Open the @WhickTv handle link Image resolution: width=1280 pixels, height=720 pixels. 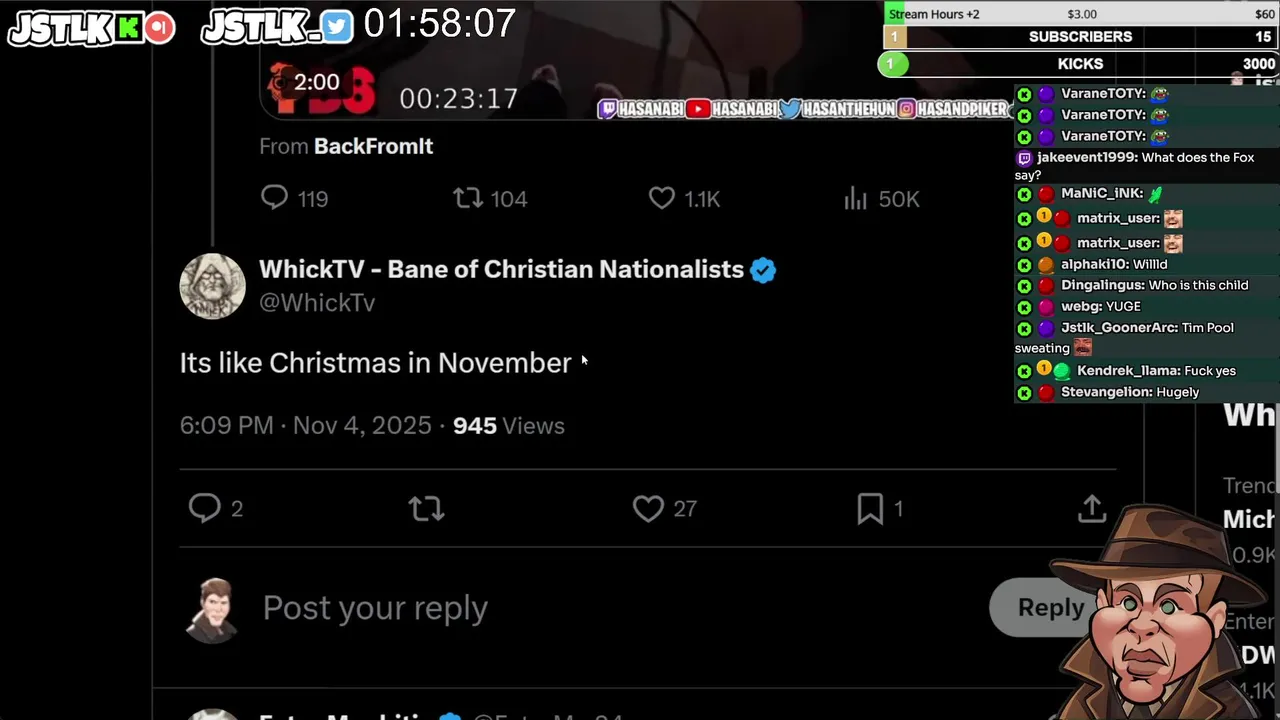point(317,302)
